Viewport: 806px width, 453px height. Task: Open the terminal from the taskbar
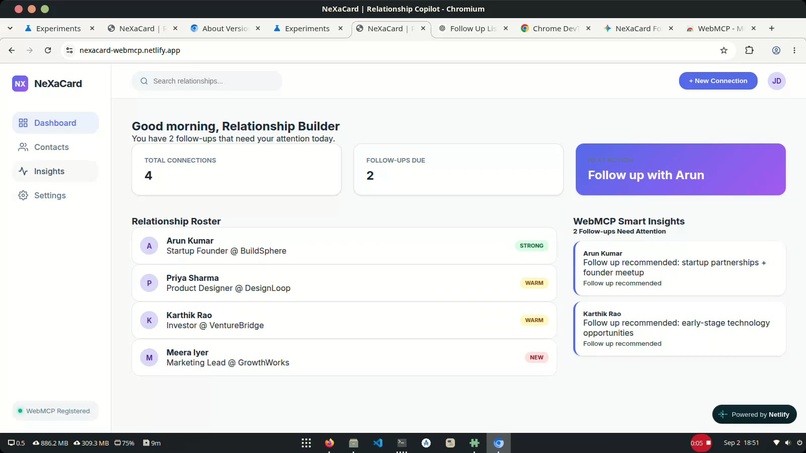[402, 443]
